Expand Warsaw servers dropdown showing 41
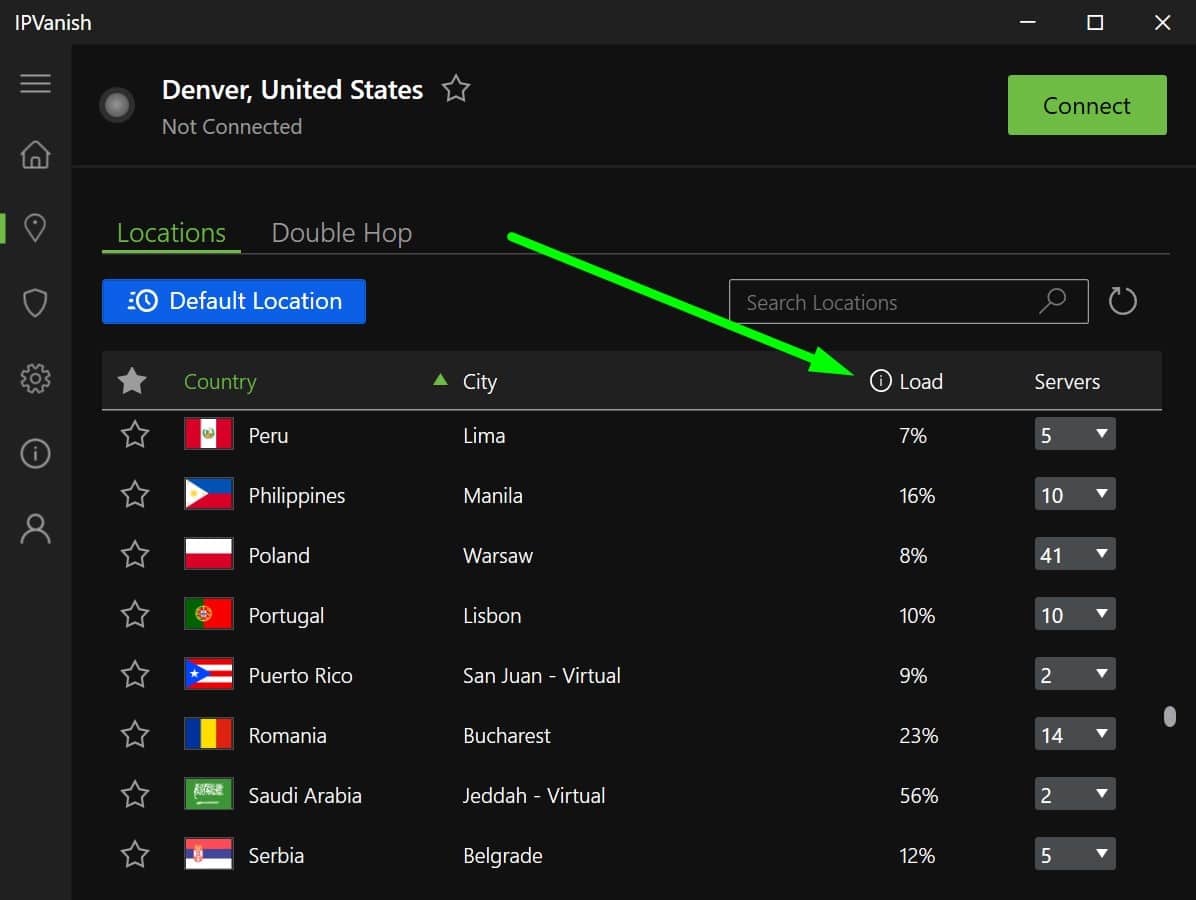Viewport: 1196px width, 900px height. [x=1075, y=554]
